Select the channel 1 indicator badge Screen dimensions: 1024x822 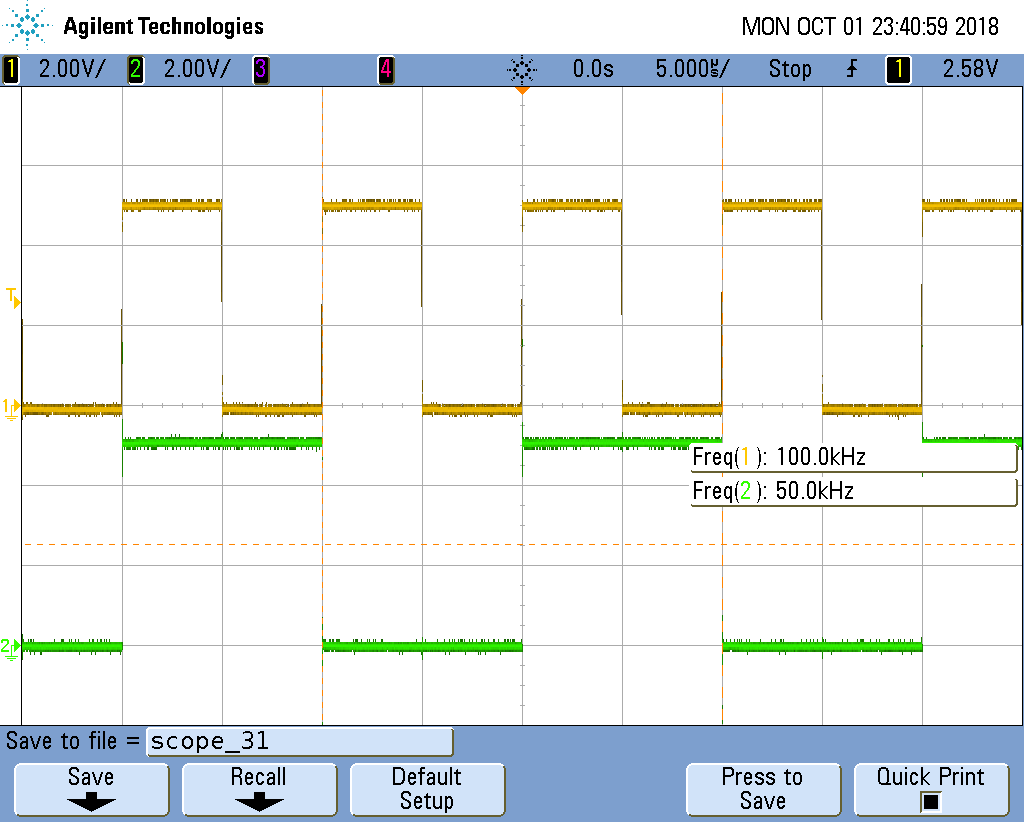point(11,69)
